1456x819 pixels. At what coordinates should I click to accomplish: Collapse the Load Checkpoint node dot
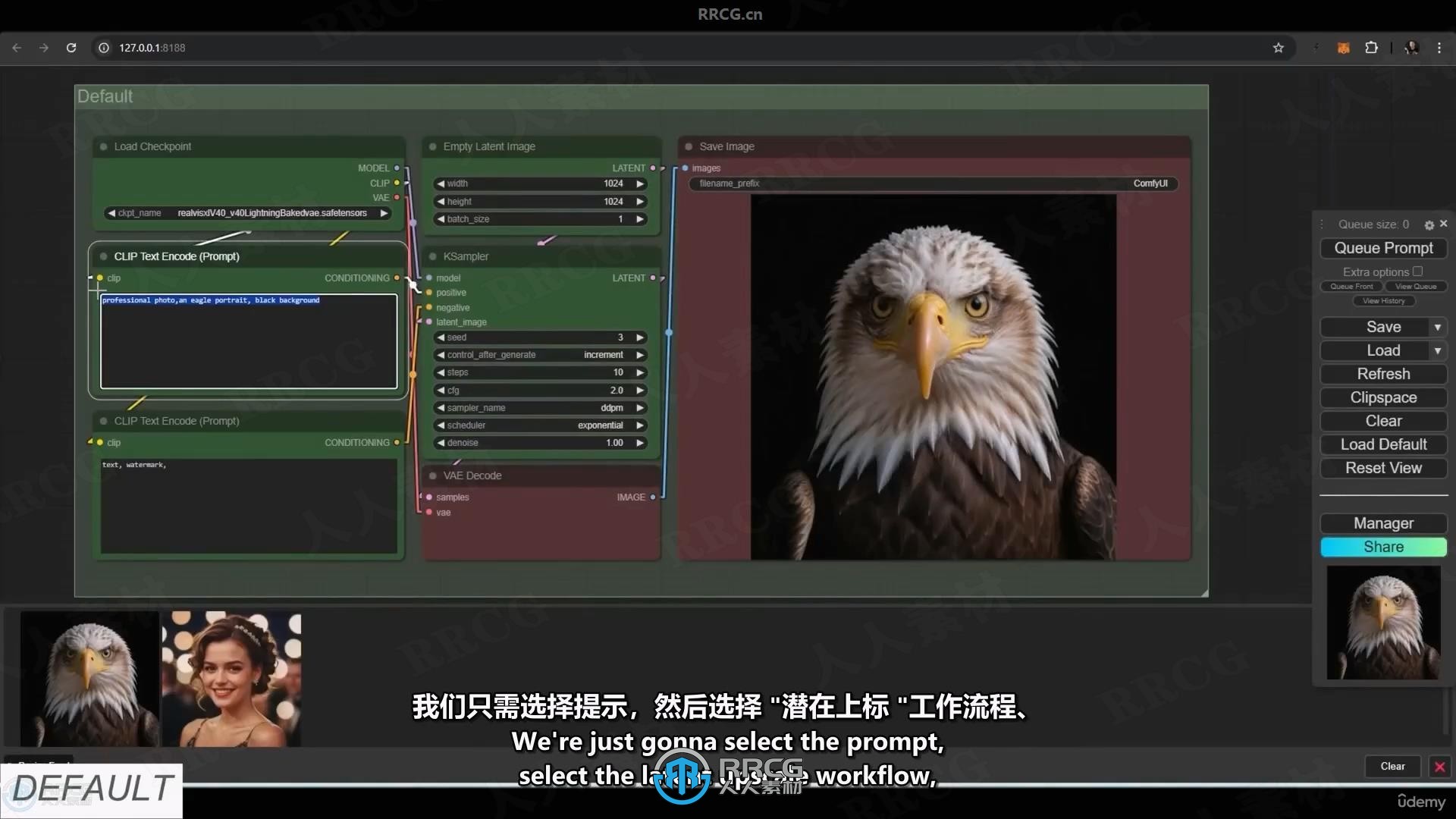point(104,146)
